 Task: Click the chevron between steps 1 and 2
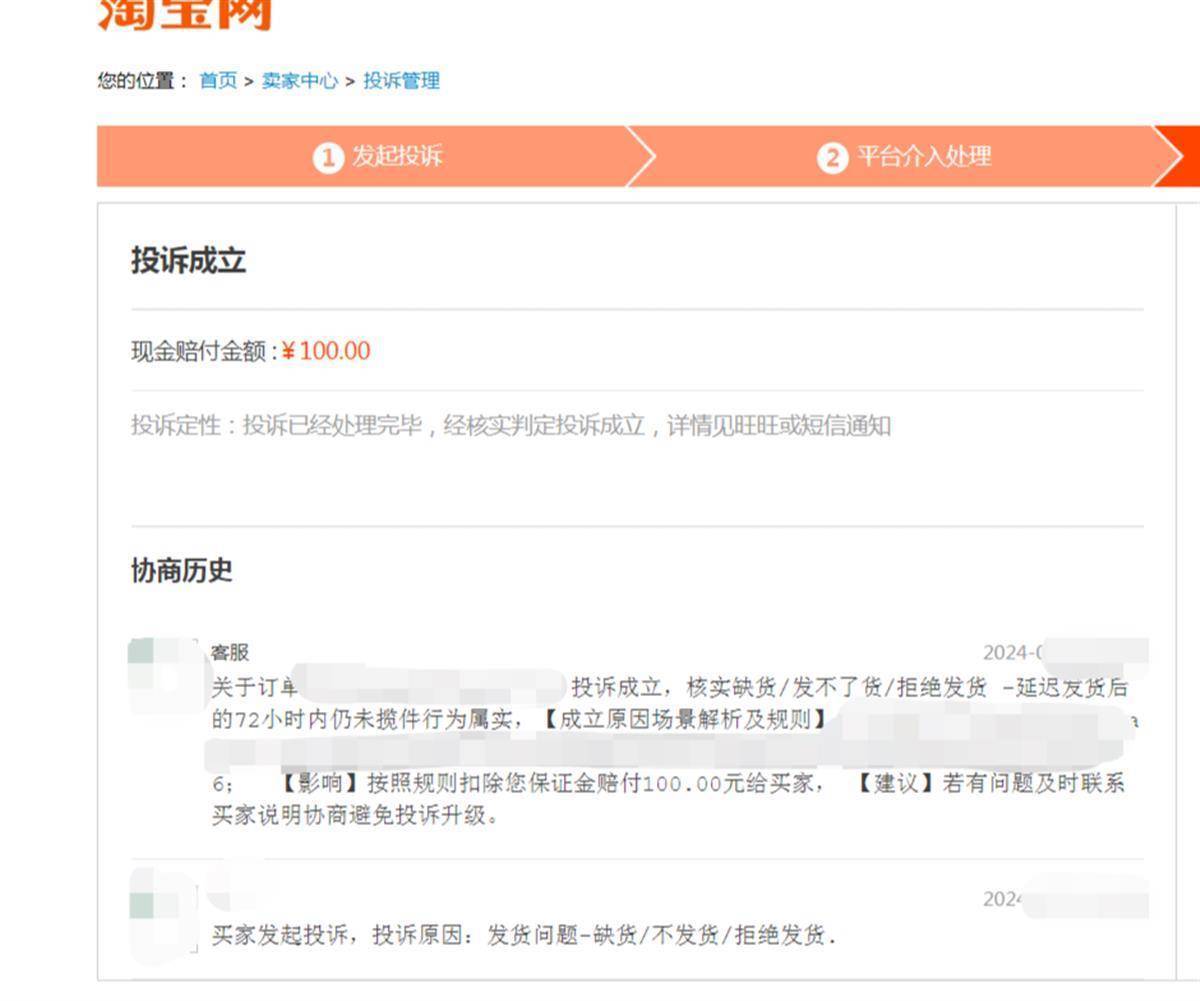tap(641, 157)
